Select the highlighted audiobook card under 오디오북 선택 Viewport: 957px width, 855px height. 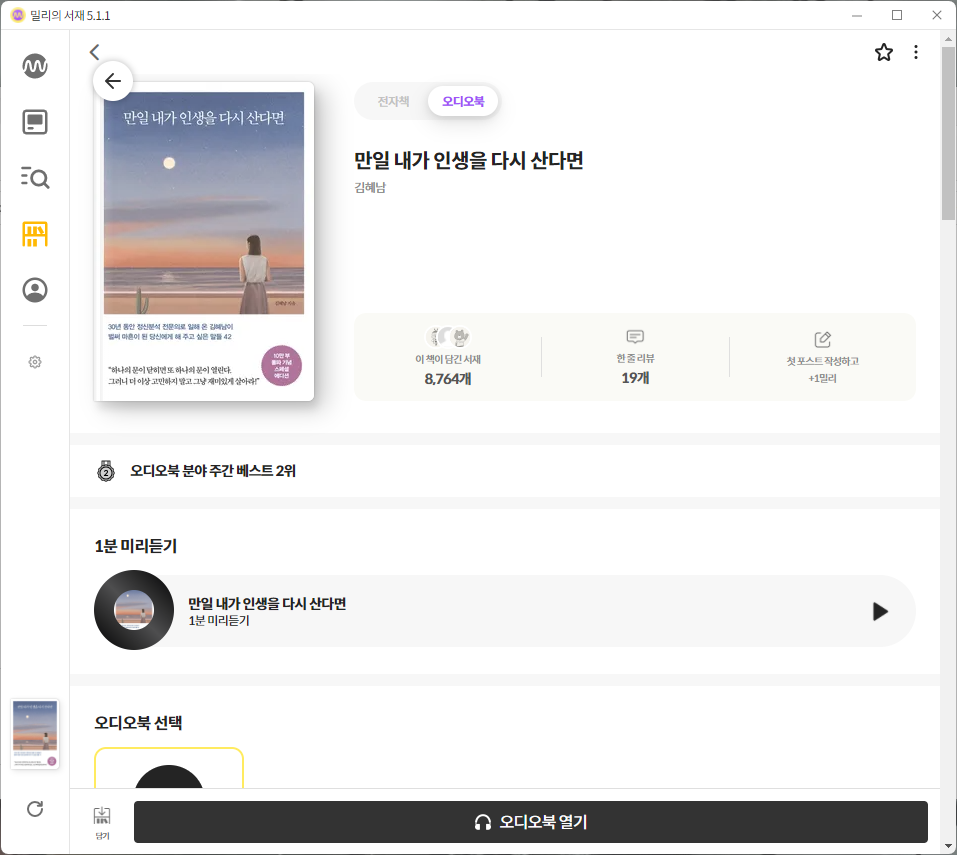169,768
